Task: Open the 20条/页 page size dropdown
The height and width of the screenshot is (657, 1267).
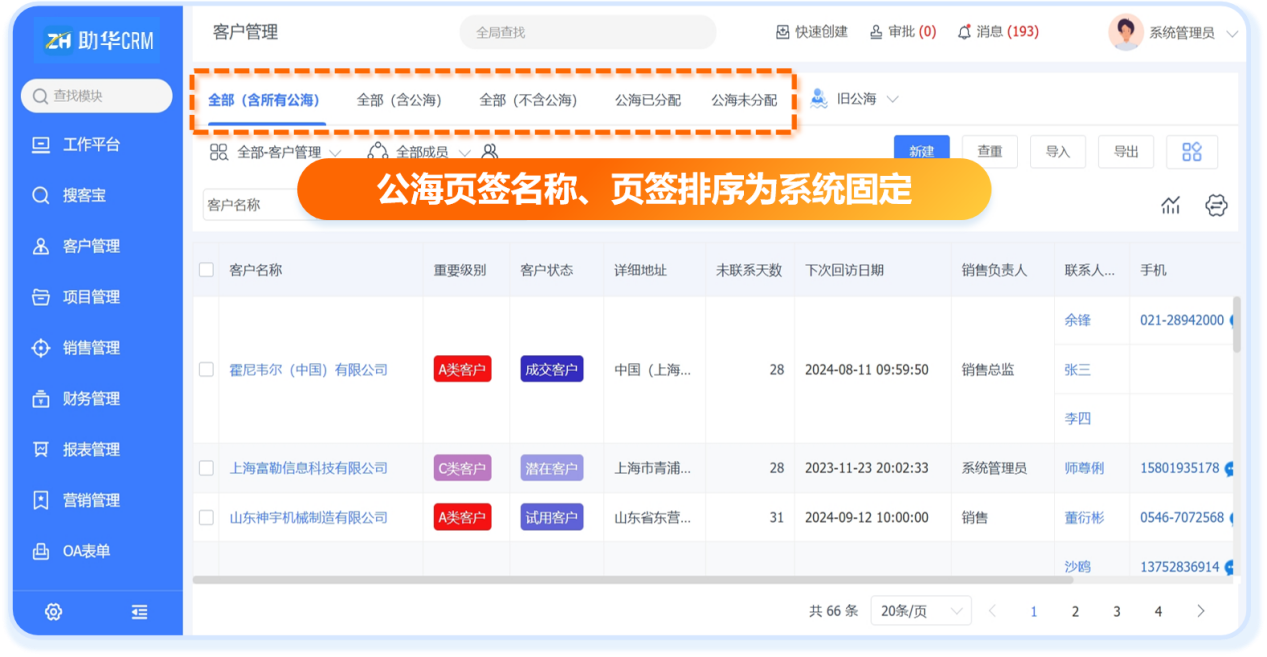Action: 920,611
